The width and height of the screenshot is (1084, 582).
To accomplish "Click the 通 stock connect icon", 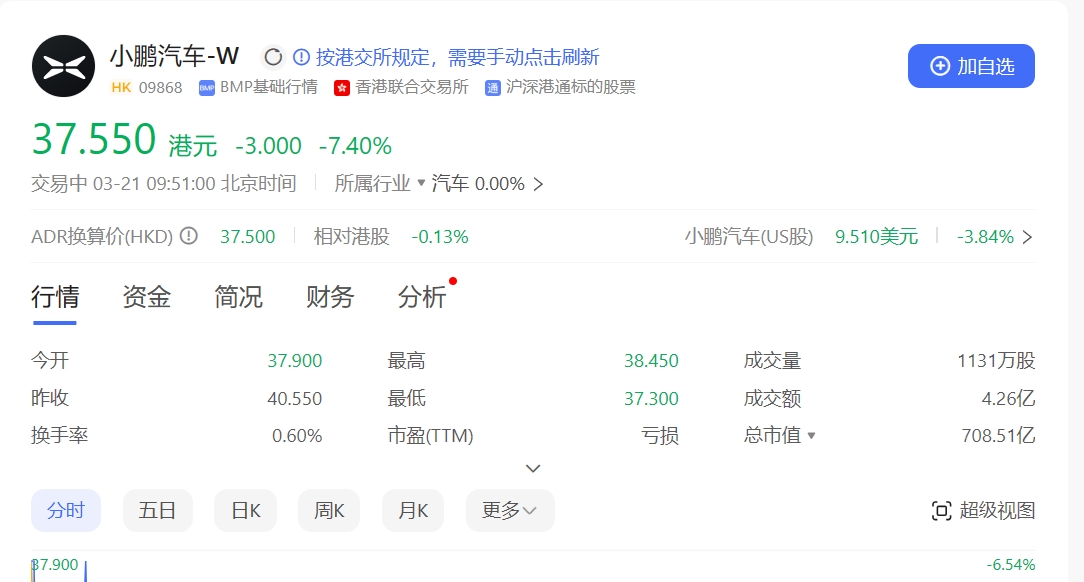I will tap(492, 88).
